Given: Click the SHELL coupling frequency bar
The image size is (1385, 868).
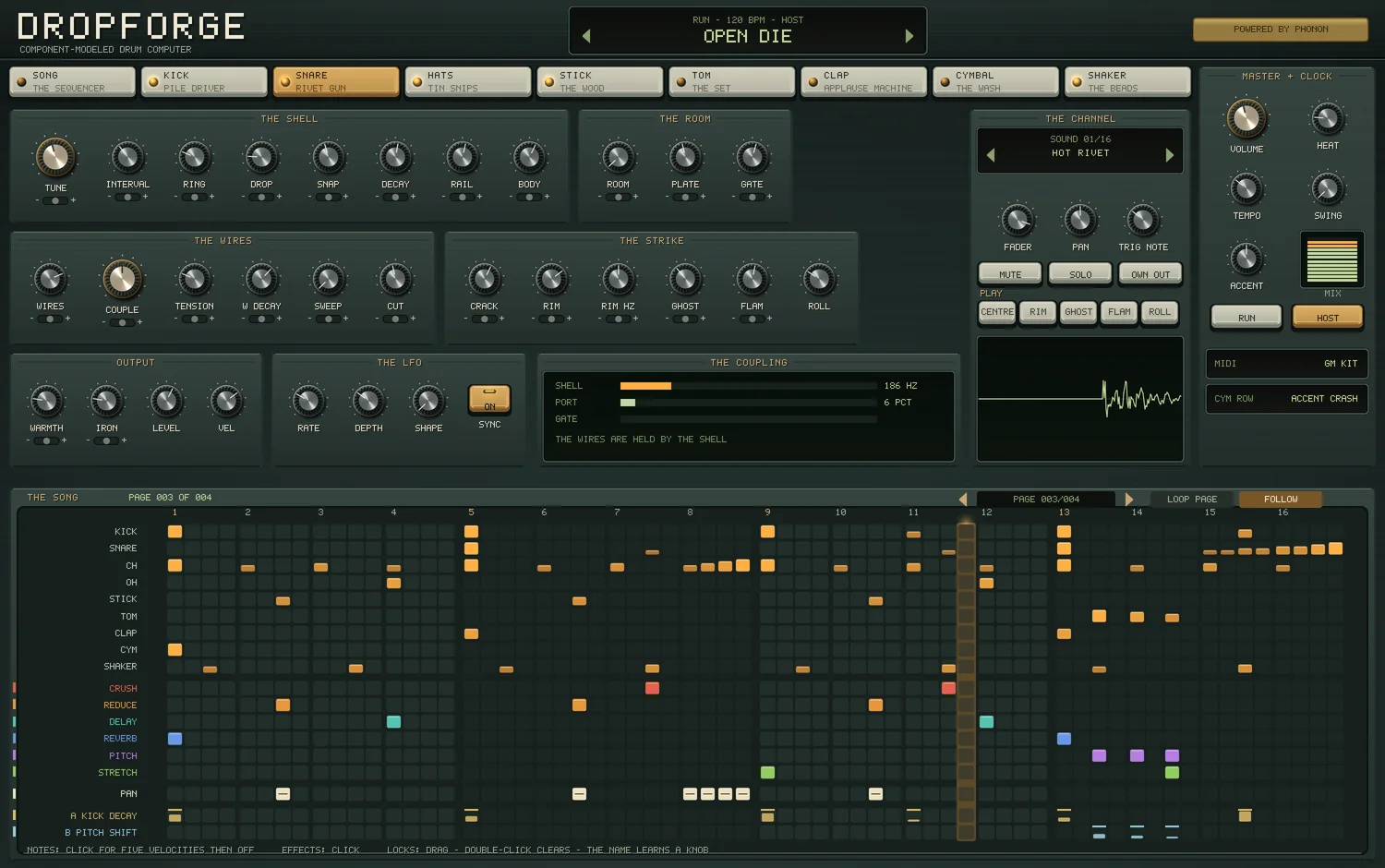Looking at the screenshot, I should pos(748,386).
